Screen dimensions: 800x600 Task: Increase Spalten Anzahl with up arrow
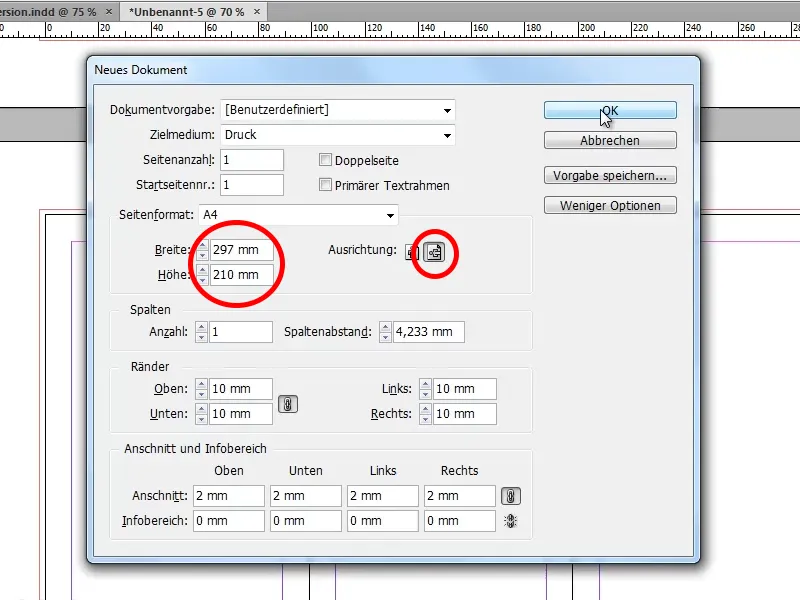pos(202,327)
